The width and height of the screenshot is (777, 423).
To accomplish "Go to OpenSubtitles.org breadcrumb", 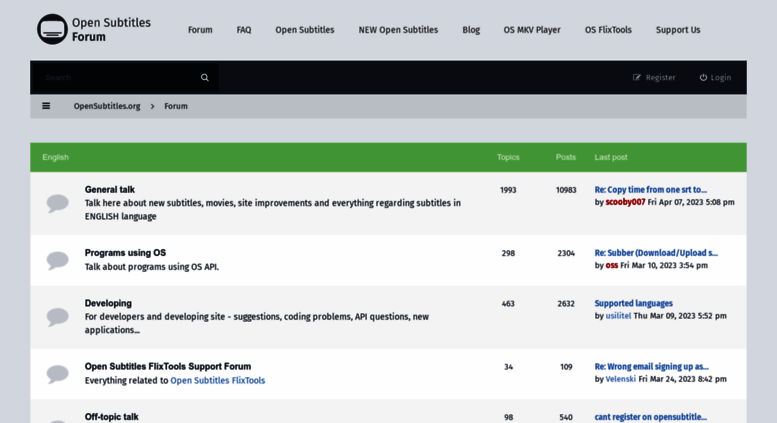I will 107,106.
